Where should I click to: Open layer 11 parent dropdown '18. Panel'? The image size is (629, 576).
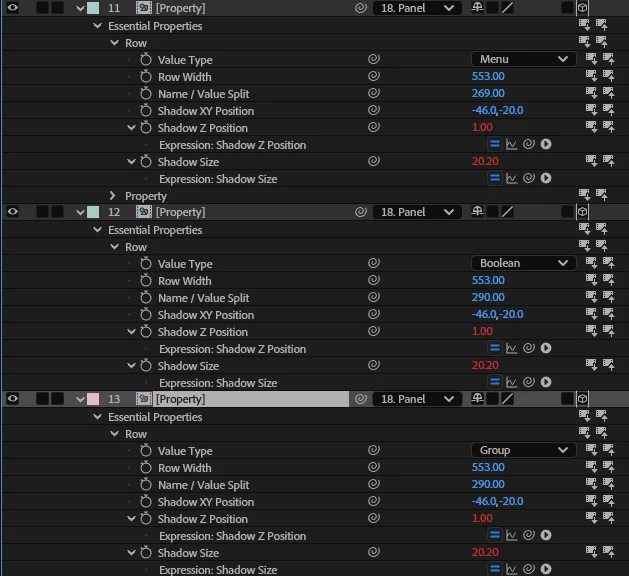click(417, 8)
